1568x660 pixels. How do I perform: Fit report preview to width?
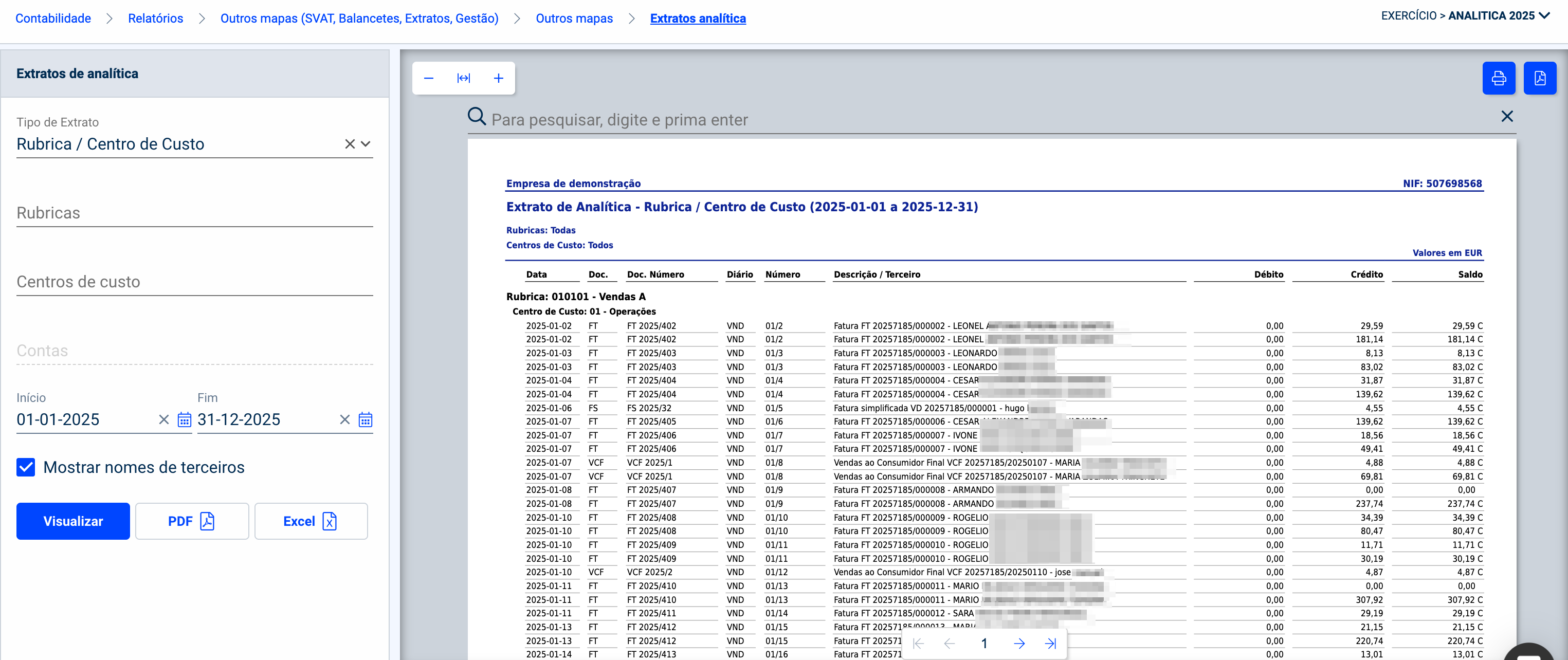464,78
